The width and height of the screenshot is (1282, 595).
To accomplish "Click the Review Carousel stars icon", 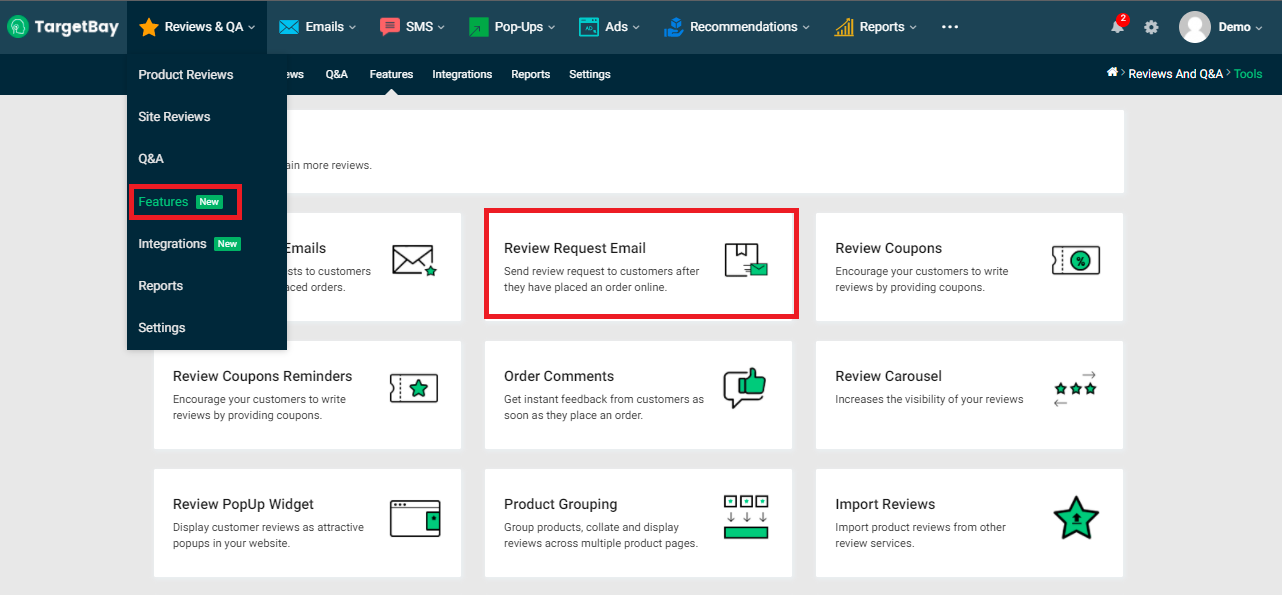I will pos(1075,388).
